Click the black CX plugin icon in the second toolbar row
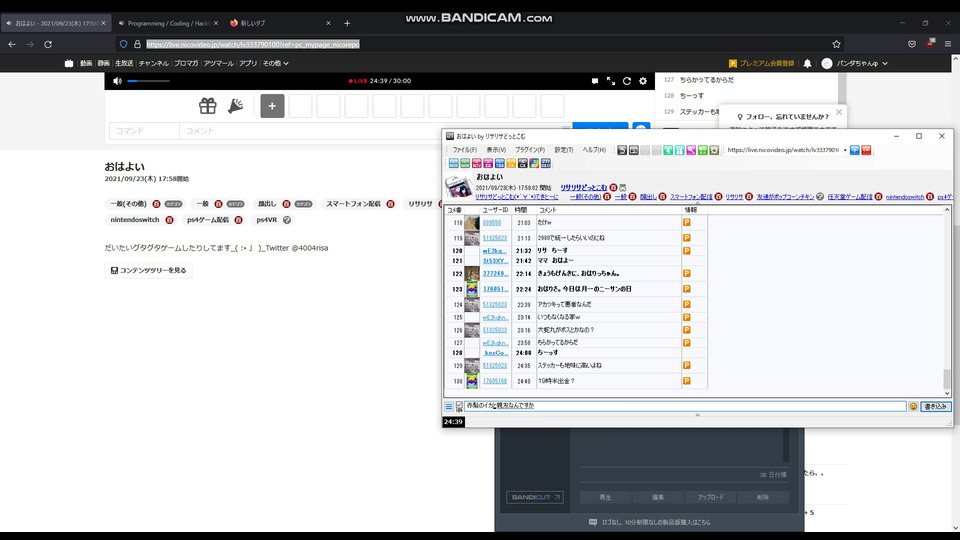 click(522, 163)
